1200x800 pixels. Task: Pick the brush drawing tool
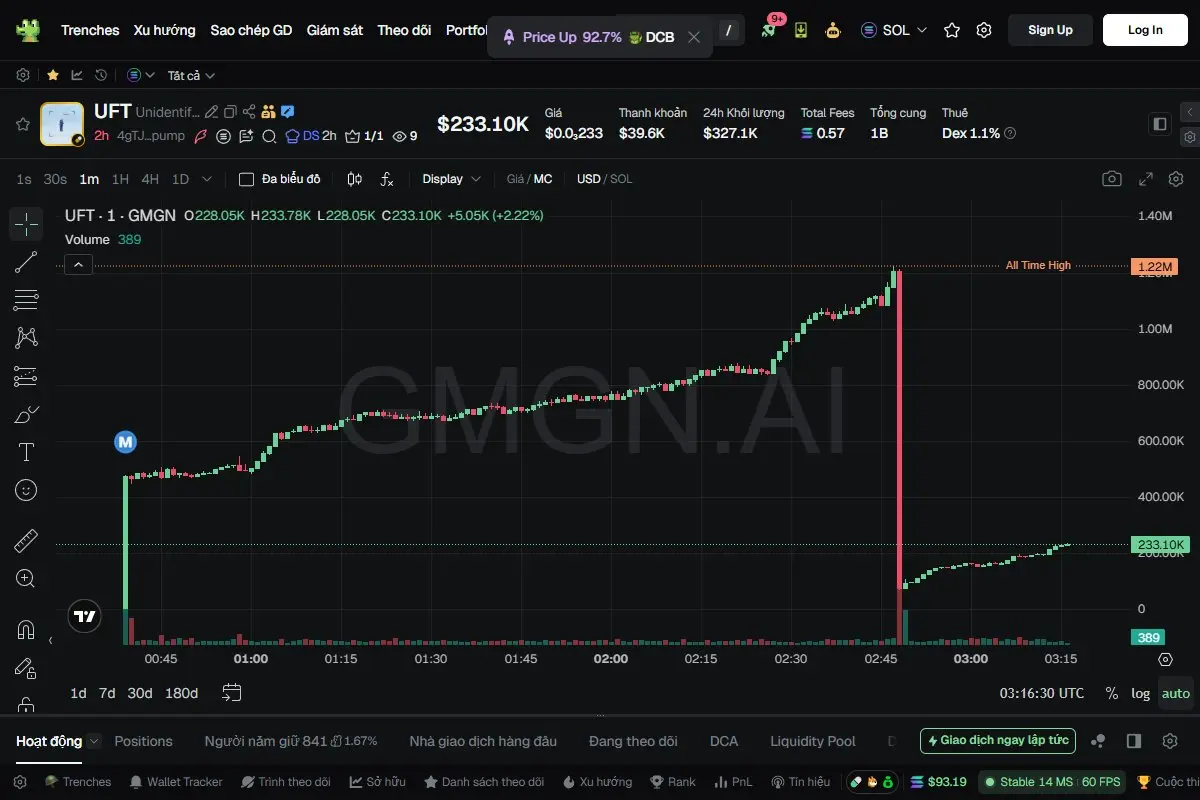point(26,414)
